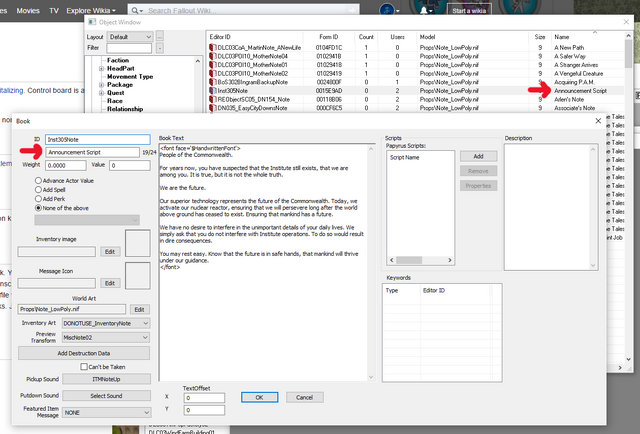Click the Weight input field
640x434 pixels.
click(x=66, y=165)
